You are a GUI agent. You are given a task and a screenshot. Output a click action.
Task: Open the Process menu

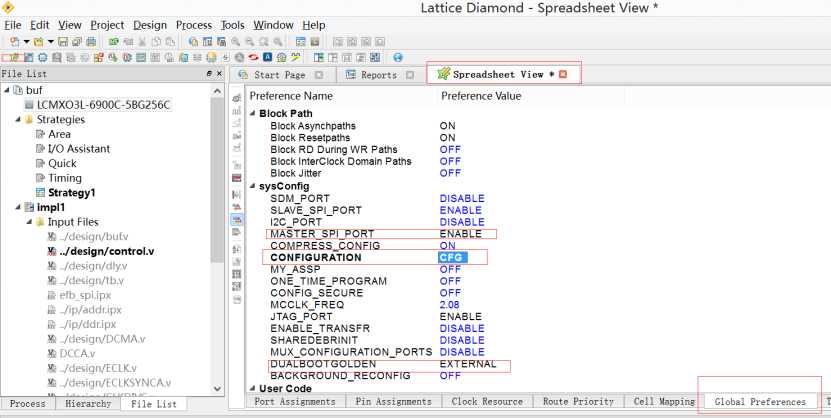coord(194,25)
